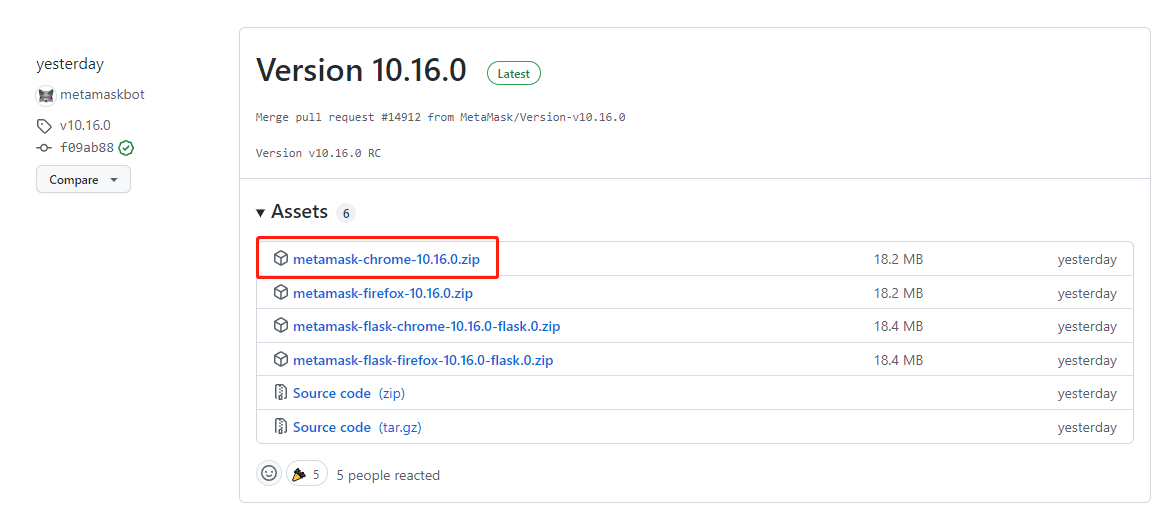
Task: Click 'Merge pull request #14912' message text
Action: click(440, 117)
